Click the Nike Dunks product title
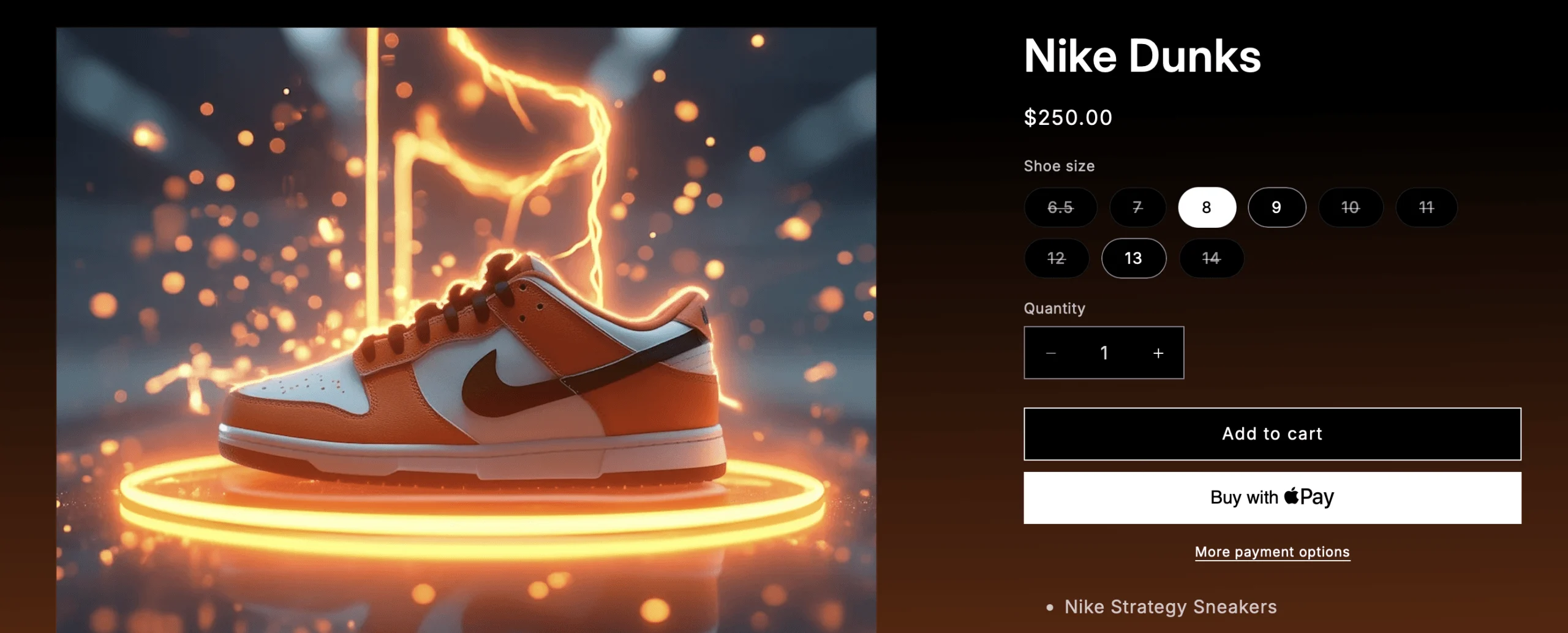This screenshot has height=633, width=1568. [1142, 56]
